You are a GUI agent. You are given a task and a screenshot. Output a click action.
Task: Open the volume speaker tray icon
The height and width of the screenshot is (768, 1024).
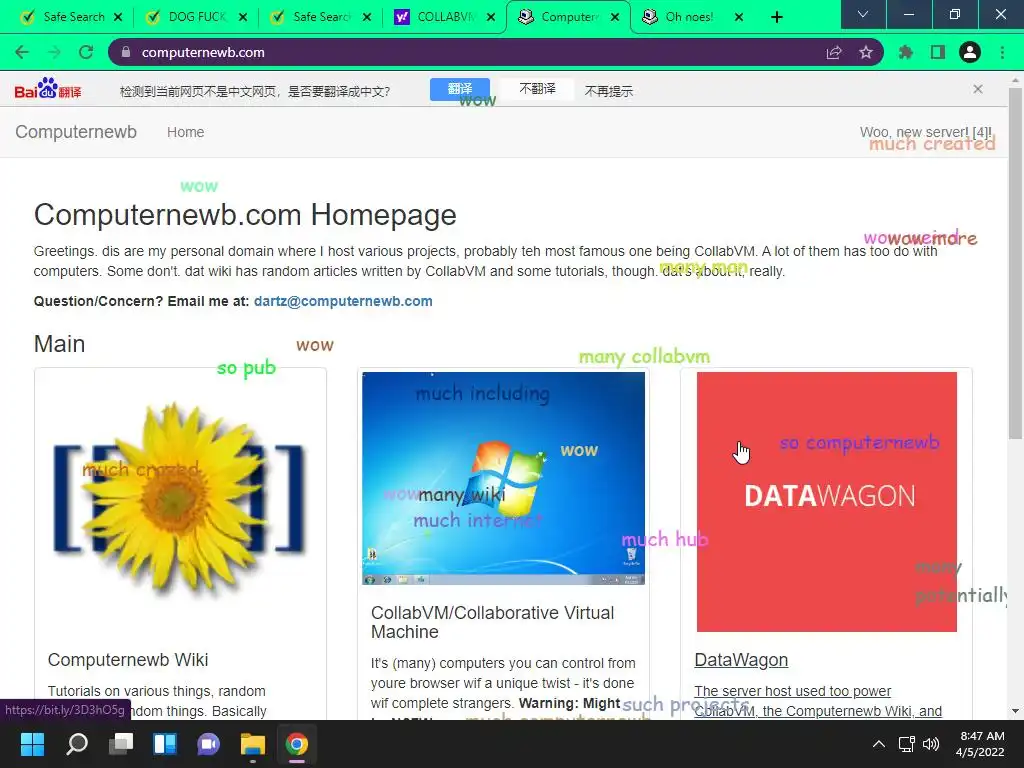pos(931,744)
